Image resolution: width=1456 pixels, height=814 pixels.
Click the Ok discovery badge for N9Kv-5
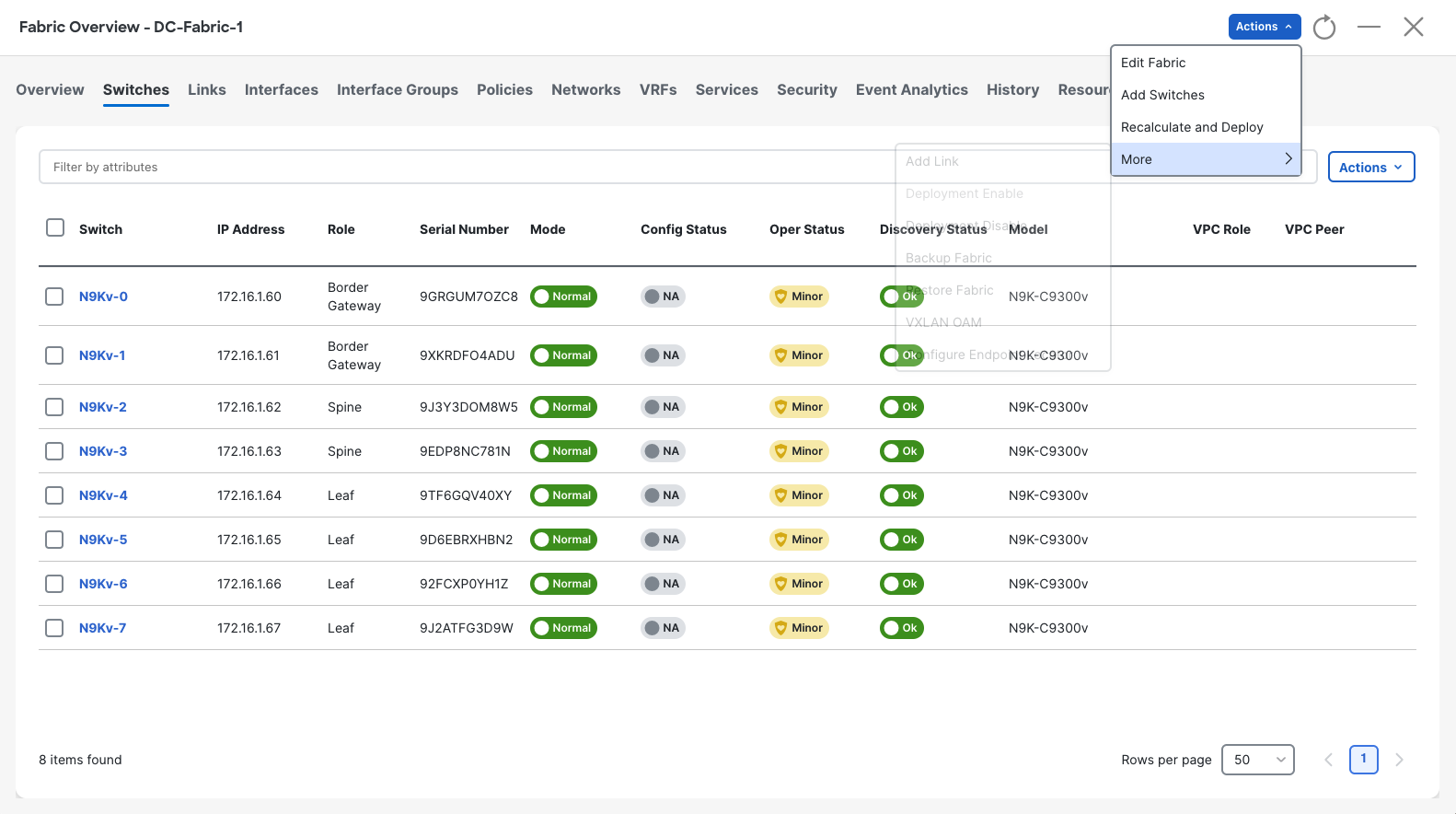902,540
